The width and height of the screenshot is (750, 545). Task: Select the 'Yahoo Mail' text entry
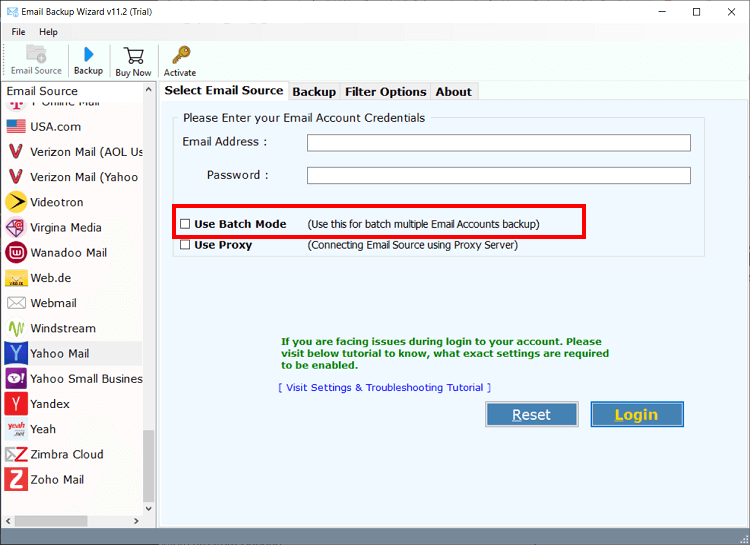[59, 354]
